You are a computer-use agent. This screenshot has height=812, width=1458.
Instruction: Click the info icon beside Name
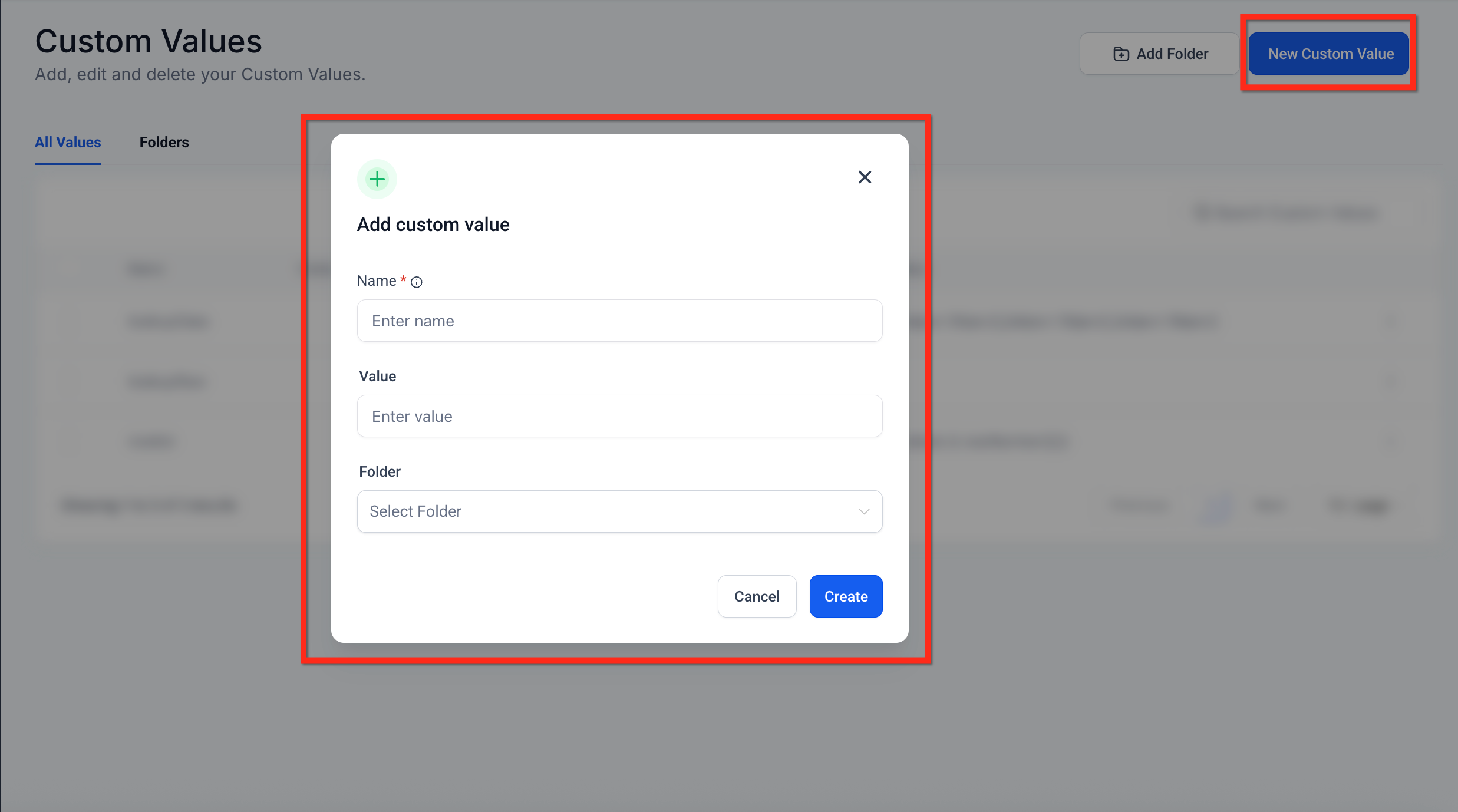pyautogui.click(x=417, y=282)
